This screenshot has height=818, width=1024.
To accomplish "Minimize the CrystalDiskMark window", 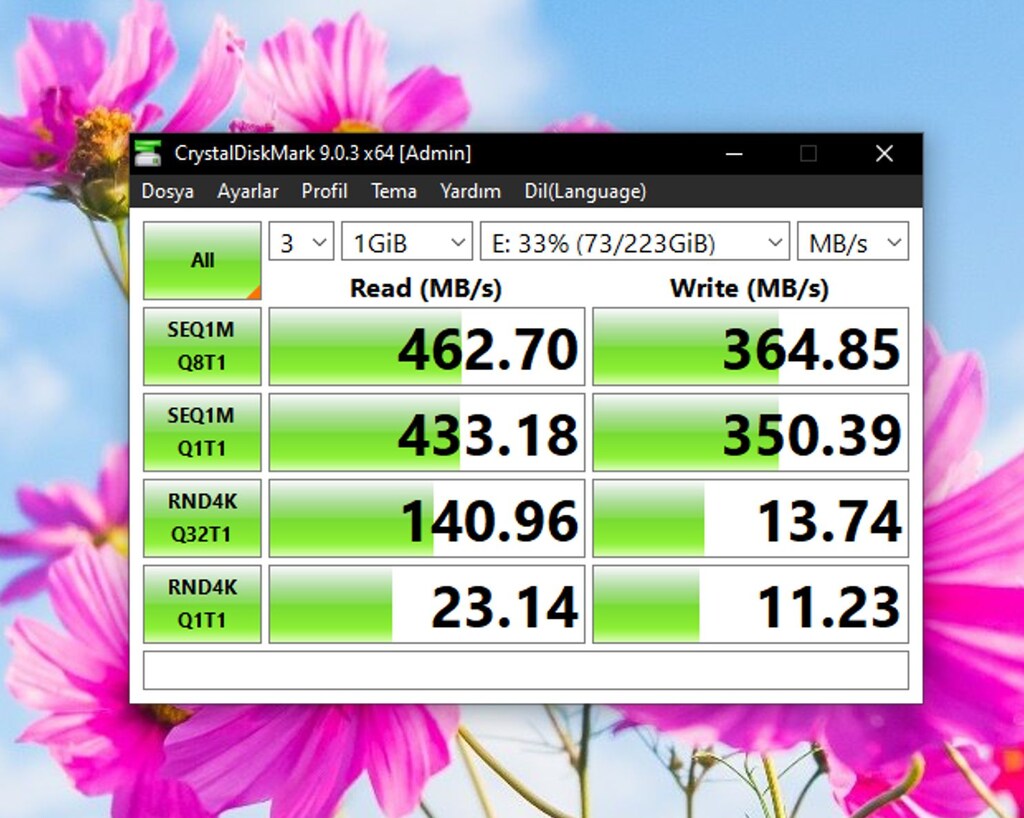I will pyautogui.click(x=734, y=154).
